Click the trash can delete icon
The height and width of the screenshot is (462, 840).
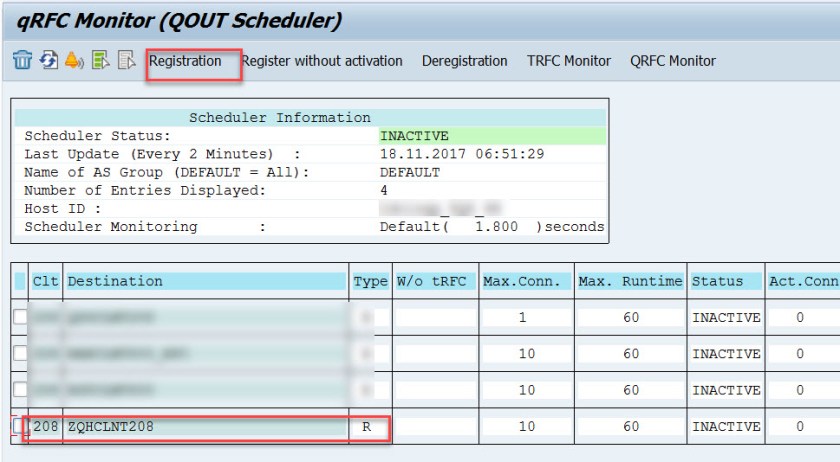[x=22, y=60]
